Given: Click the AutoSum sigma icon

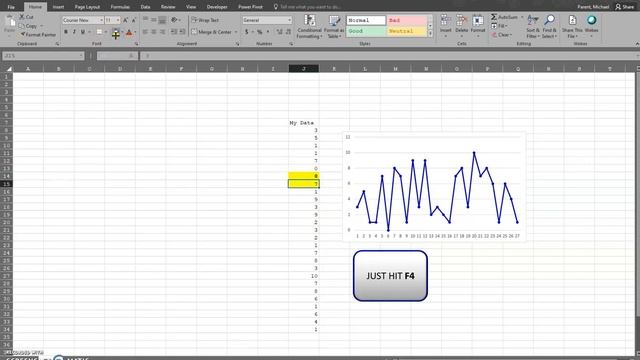Looking at the screenshot, I should click(494, 17).
